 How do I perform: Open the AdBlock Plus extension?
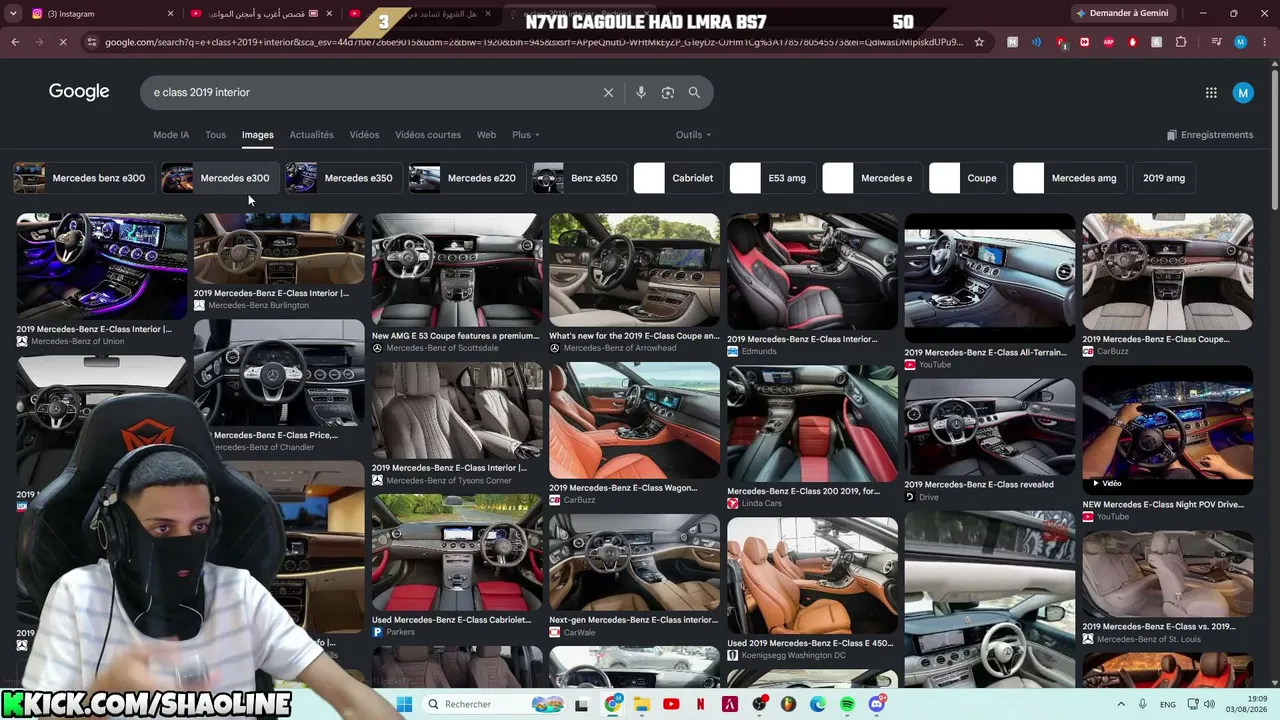point(1109,42)
